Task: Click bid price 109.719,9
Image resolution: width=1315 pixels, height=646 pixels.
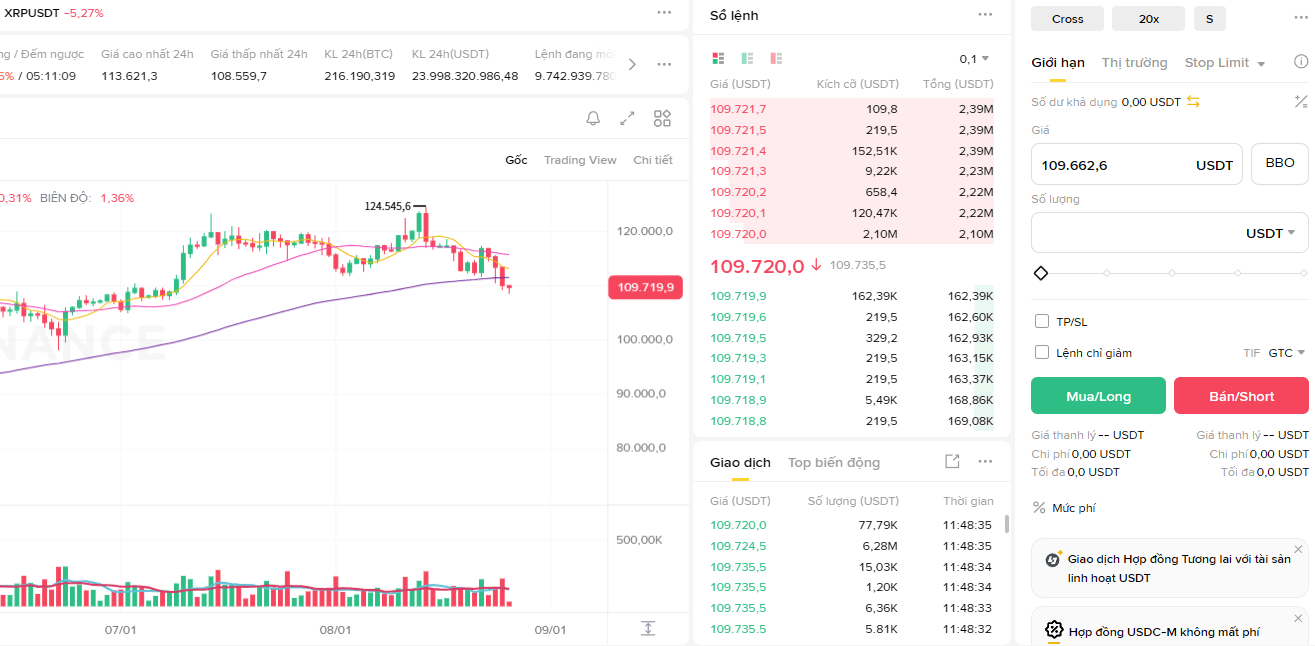Action: pyautogui.click(x=738, y=296)
